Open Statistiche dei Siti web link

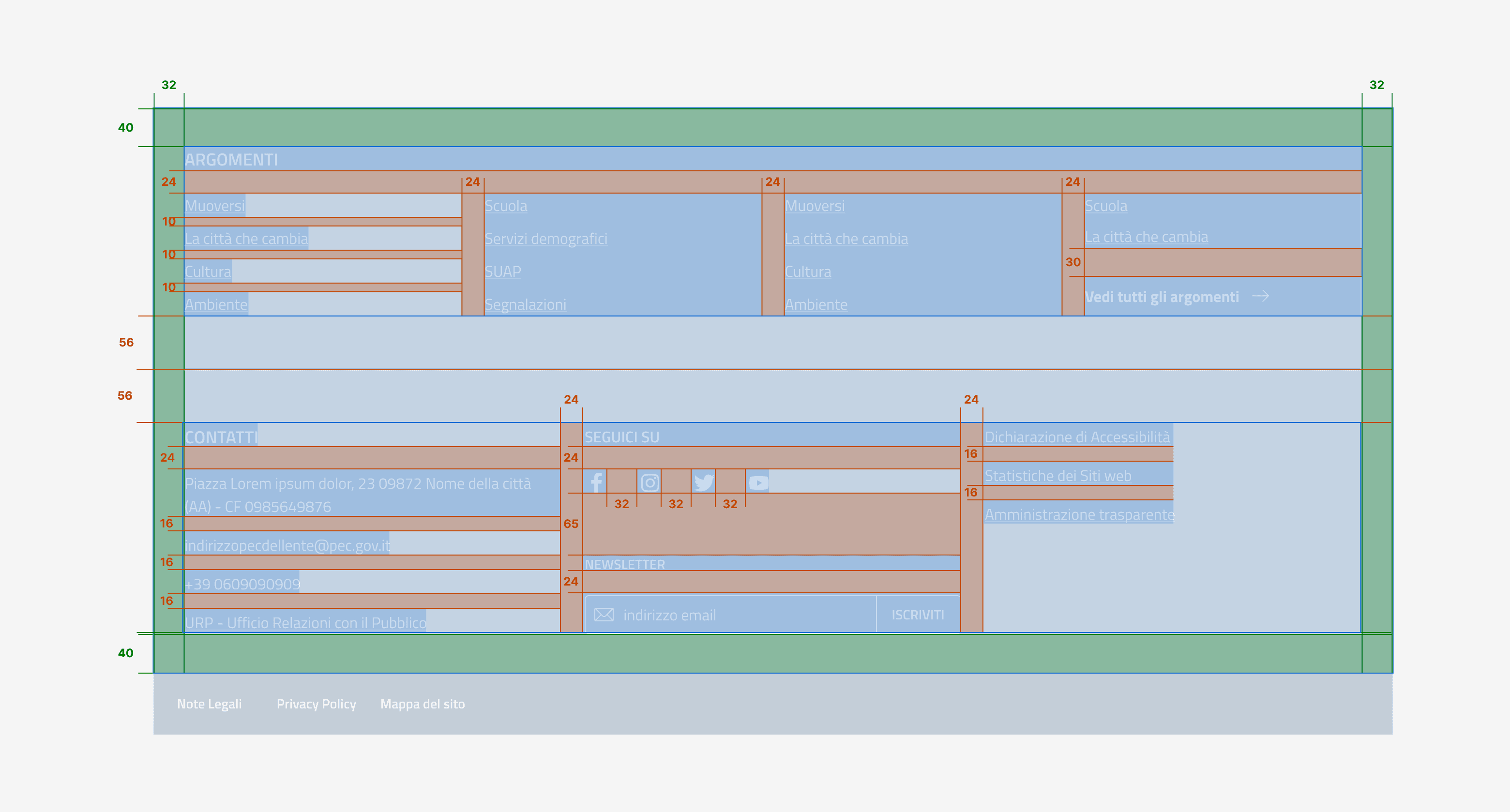[1058, 476]
